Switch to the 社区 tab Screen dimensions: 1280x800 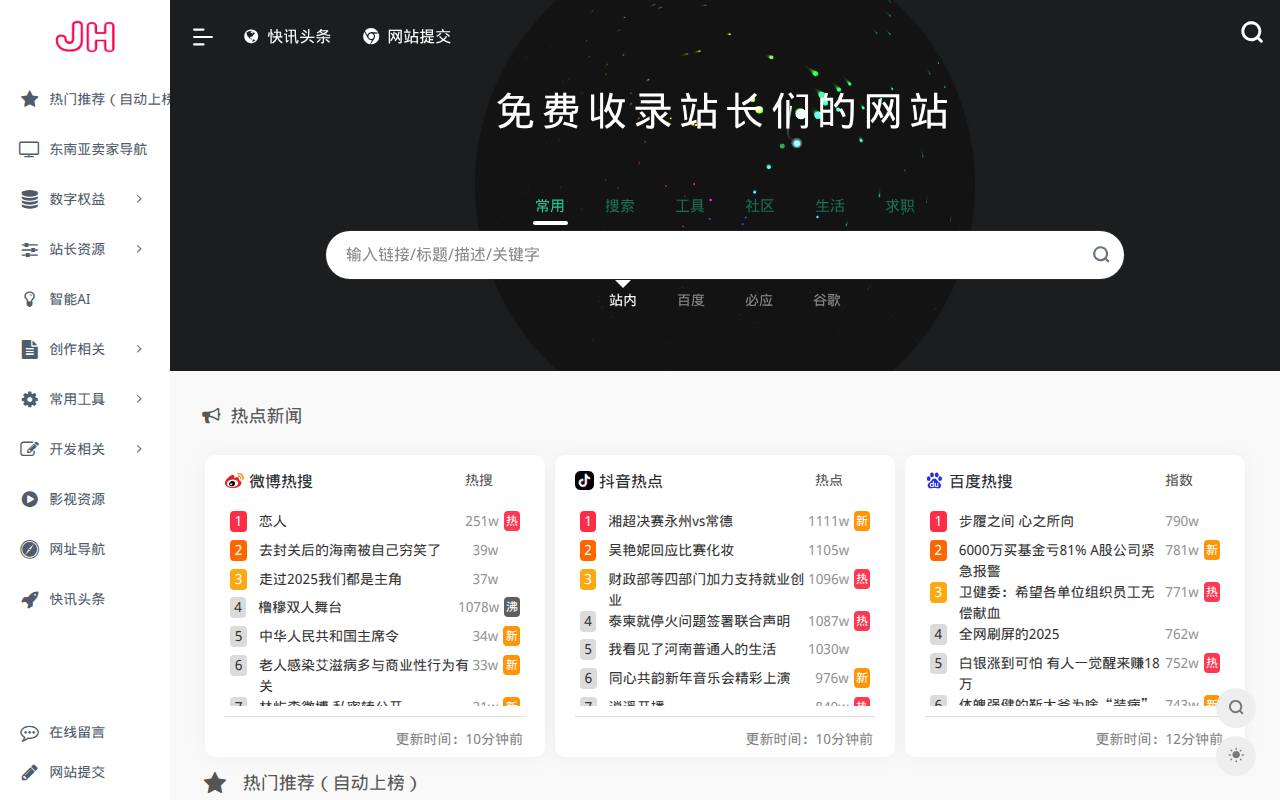[x=760, y=205]
